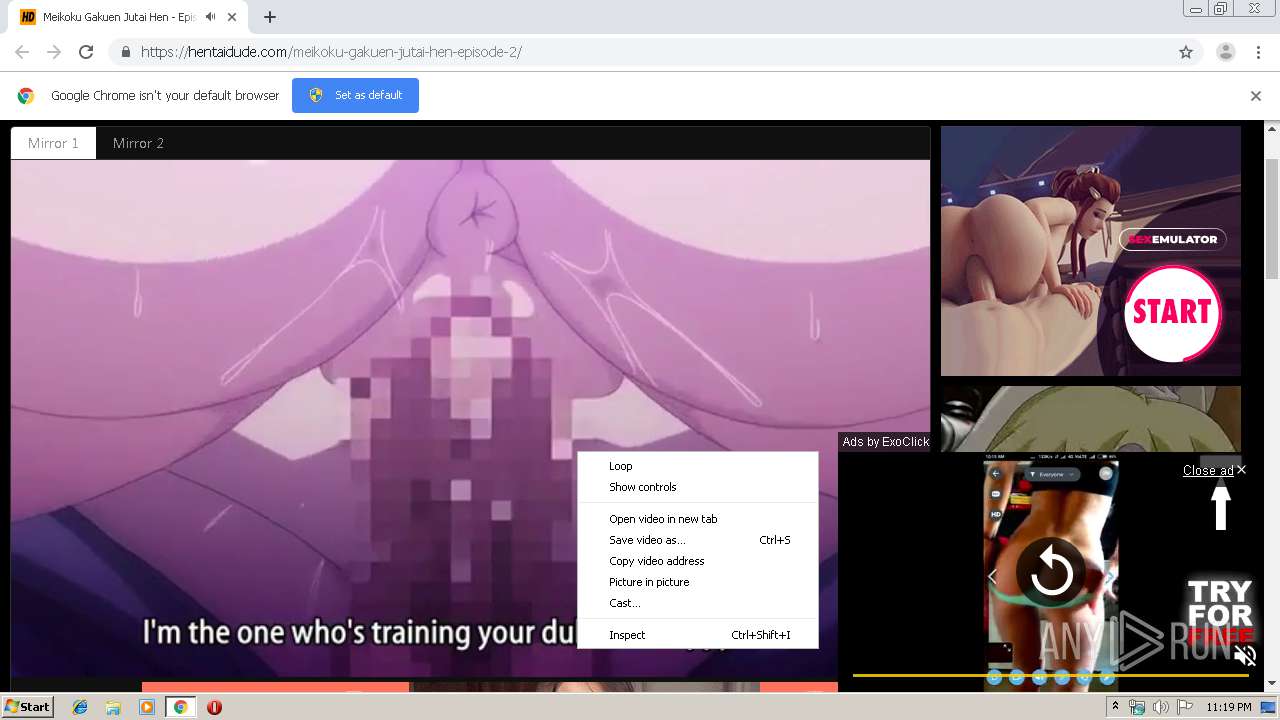
Task: Click the scrollbar down arrow
Action: pyautogui.click(x=1272, y=684)
